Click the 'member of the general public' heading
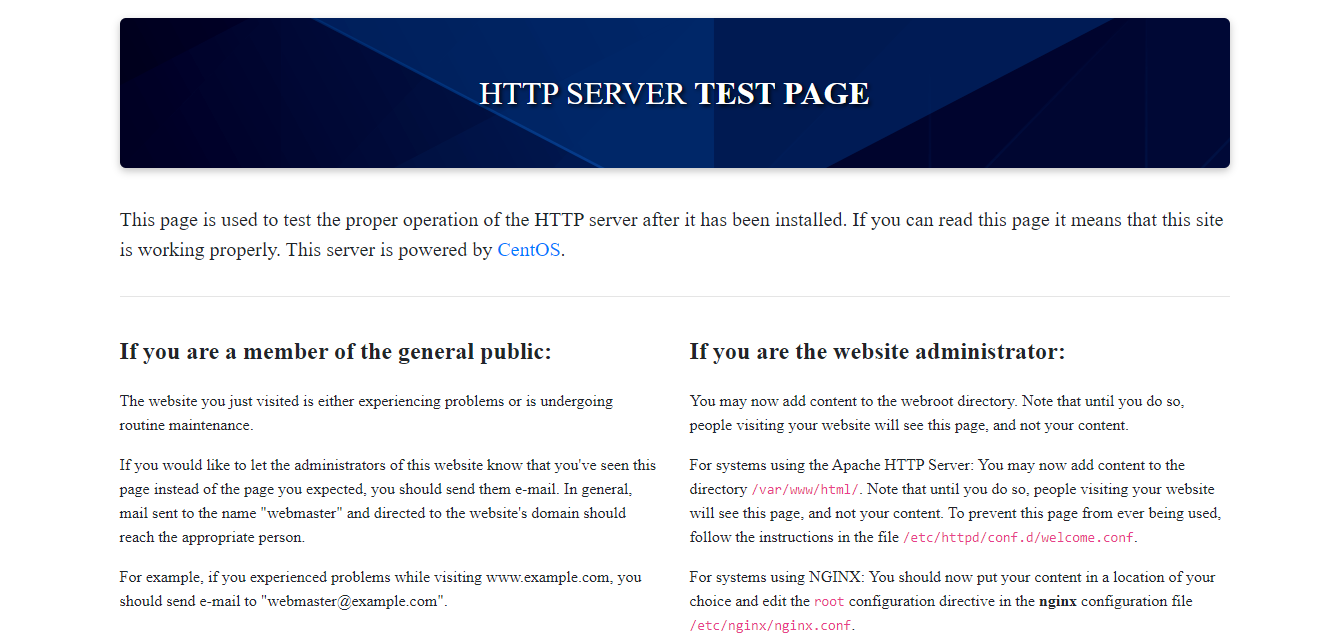This screenshot has width=1334, height=643. (335, 352)
